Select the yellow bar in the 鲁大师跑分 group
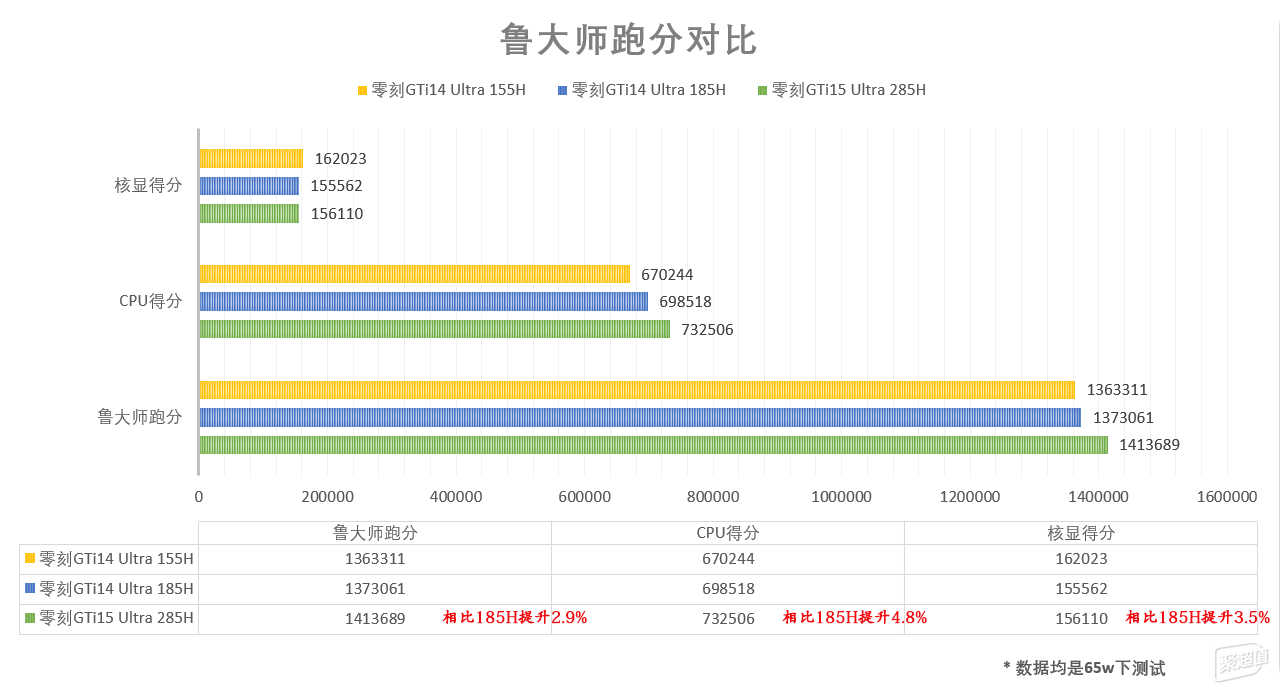This screenshot has height=693, width=1280. coord(637,390)
